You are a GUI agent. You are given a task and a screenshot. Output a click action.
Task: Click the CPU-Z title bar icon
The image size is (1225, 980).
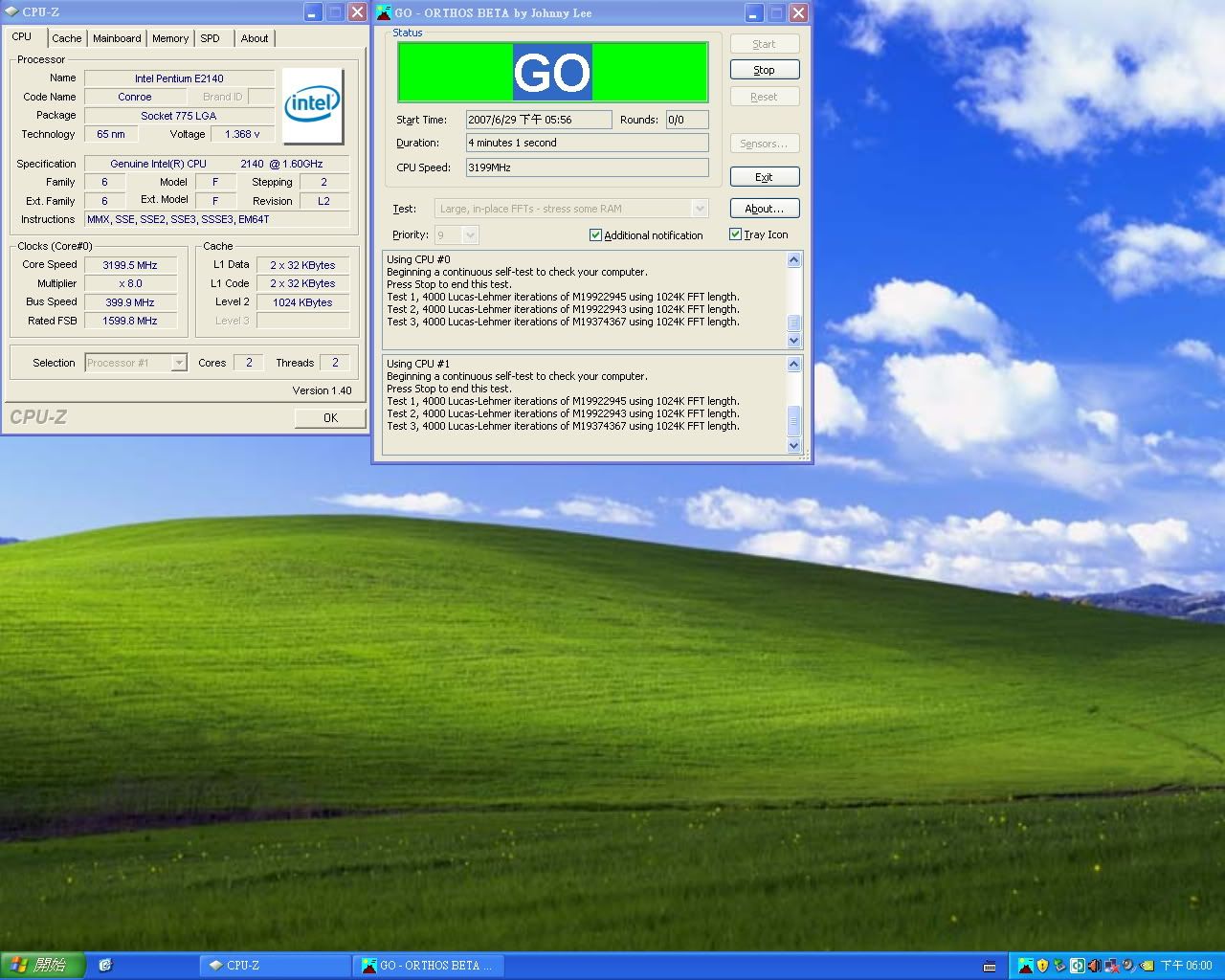11,11
